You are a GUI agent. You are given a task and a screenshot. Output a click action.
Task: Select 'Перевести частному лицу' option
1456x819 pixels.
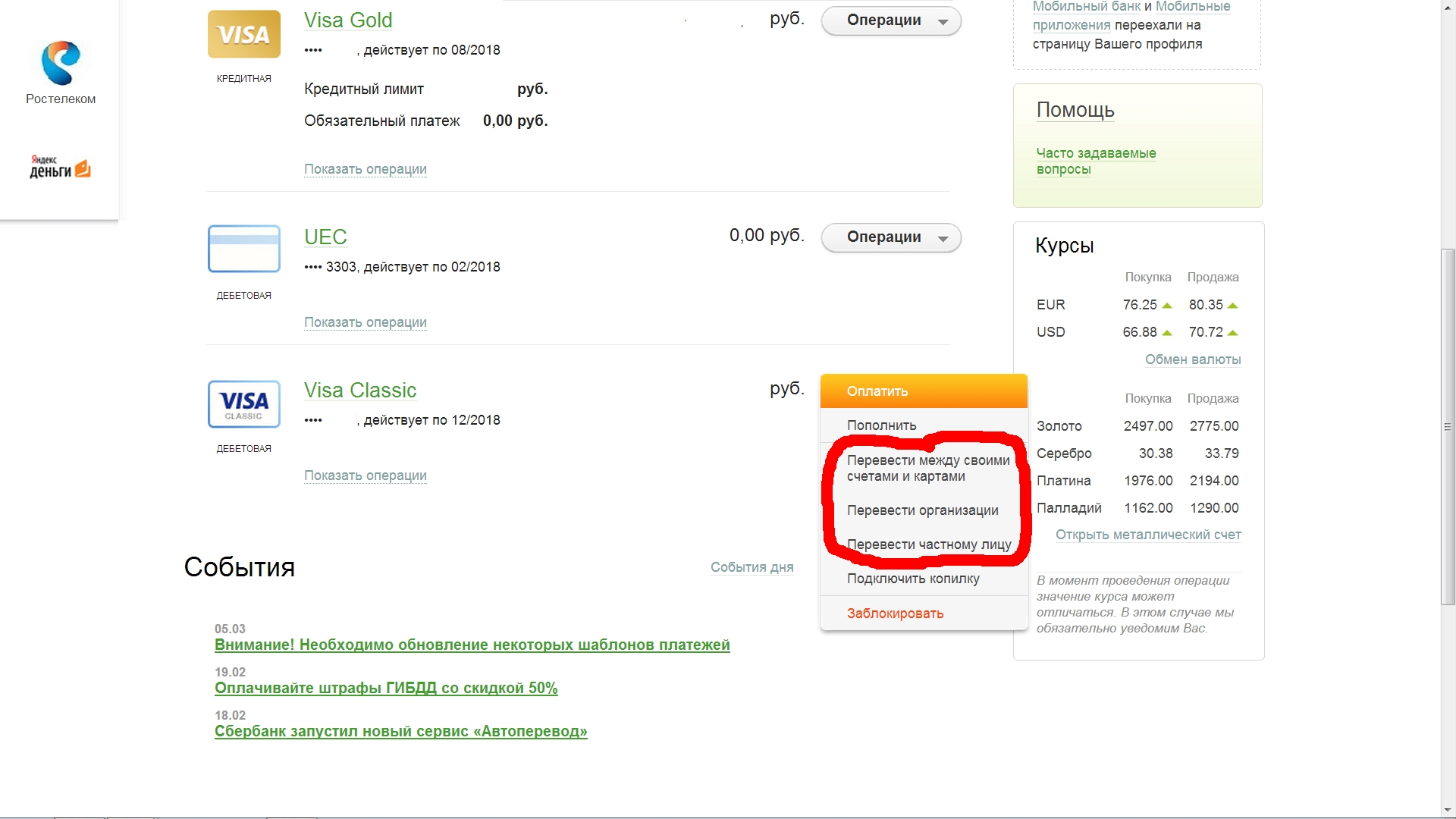(928, 544)
